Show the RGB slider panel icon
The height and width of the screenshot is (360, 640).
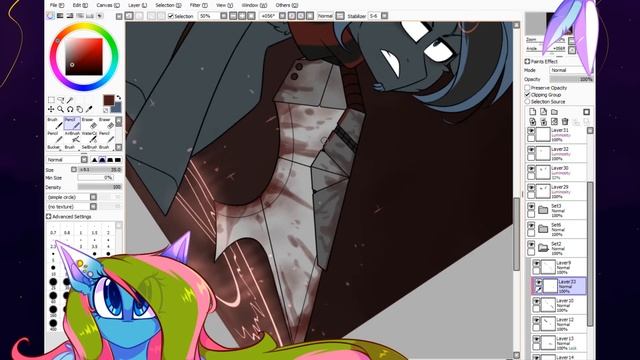(60, 16)
